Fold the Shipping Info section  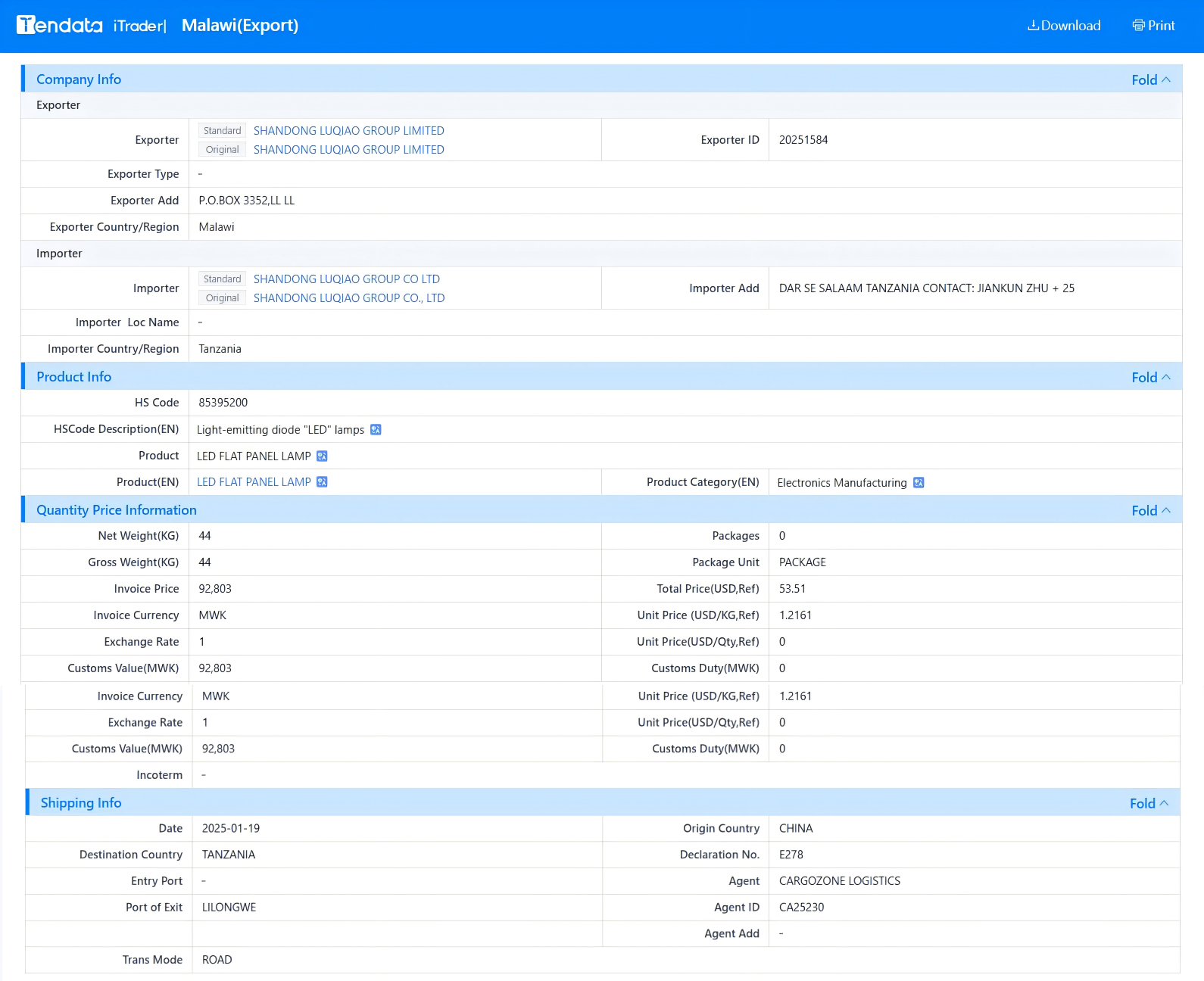click(1149, 803)
